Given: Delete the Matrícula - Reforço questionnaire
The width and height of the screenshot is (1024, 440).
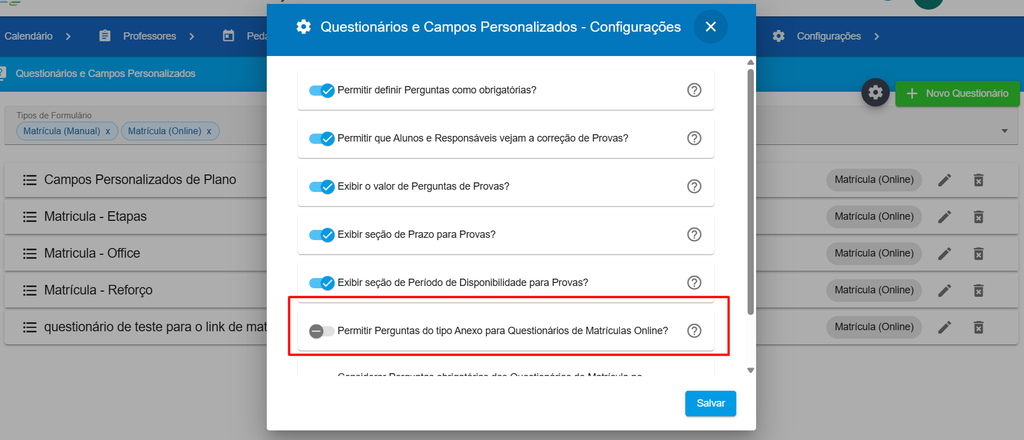Looking at the screenshot, I should tap(978, 290).
